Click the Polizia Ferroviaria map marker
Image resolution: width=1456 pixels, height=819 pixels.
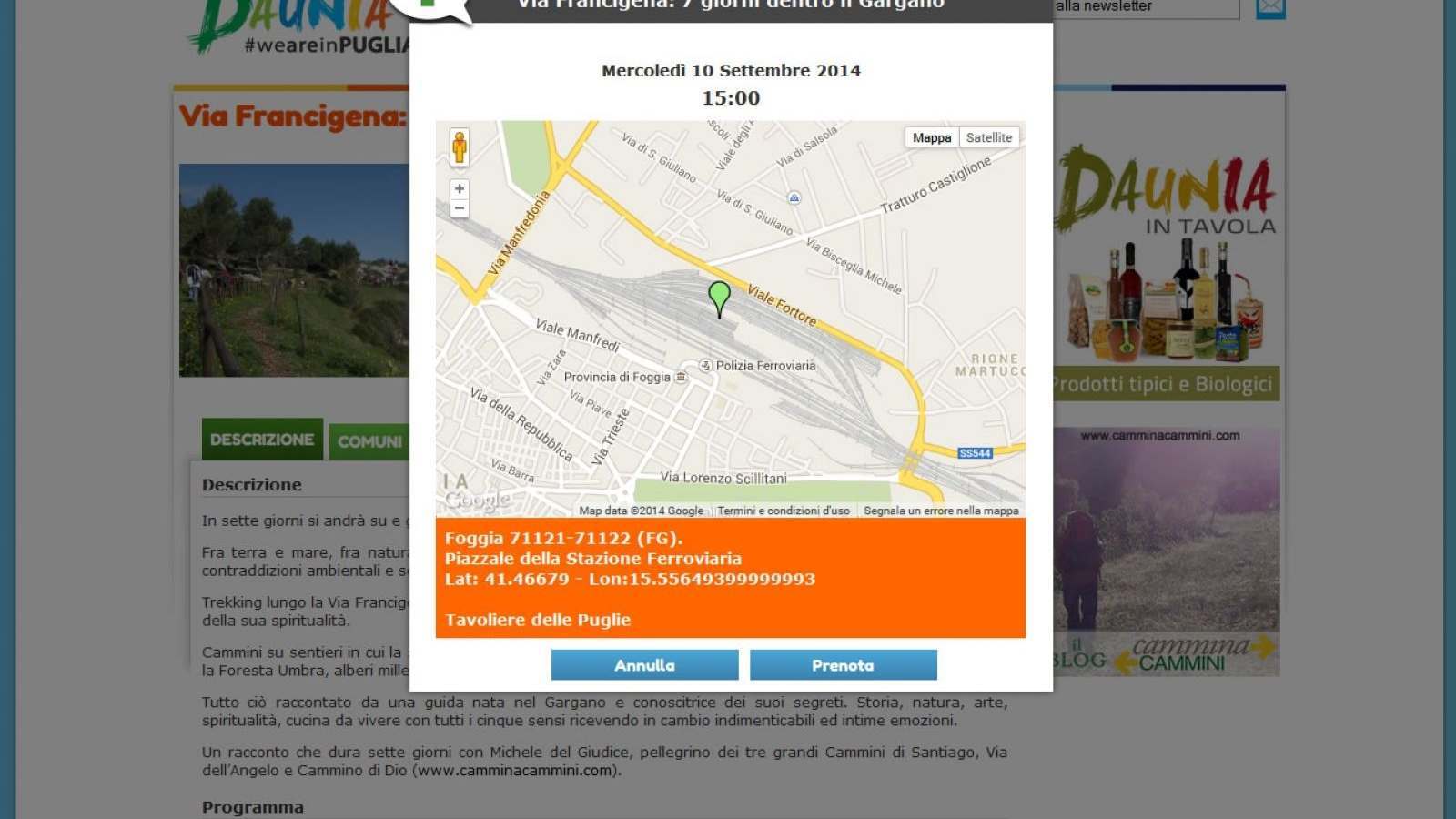(x=705, y=366)
